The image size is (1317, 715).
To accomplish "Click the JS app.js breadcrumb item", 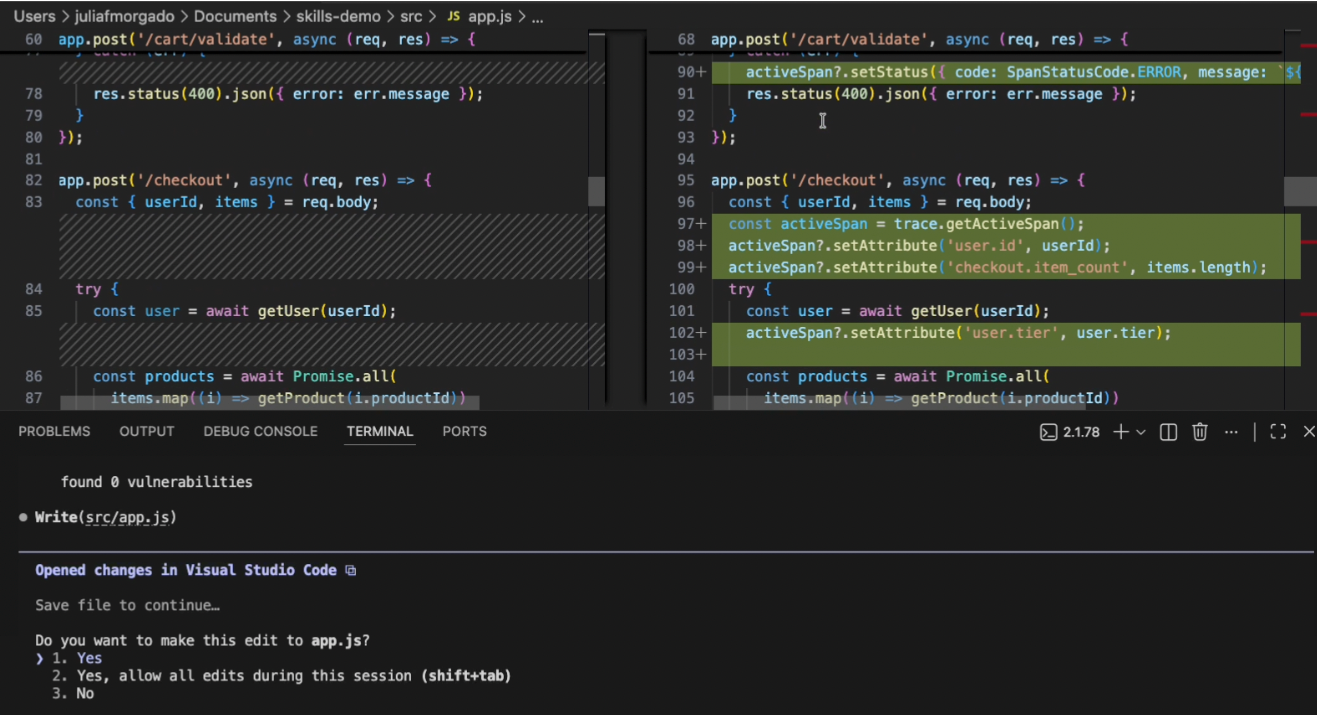I will coord(484,17).
